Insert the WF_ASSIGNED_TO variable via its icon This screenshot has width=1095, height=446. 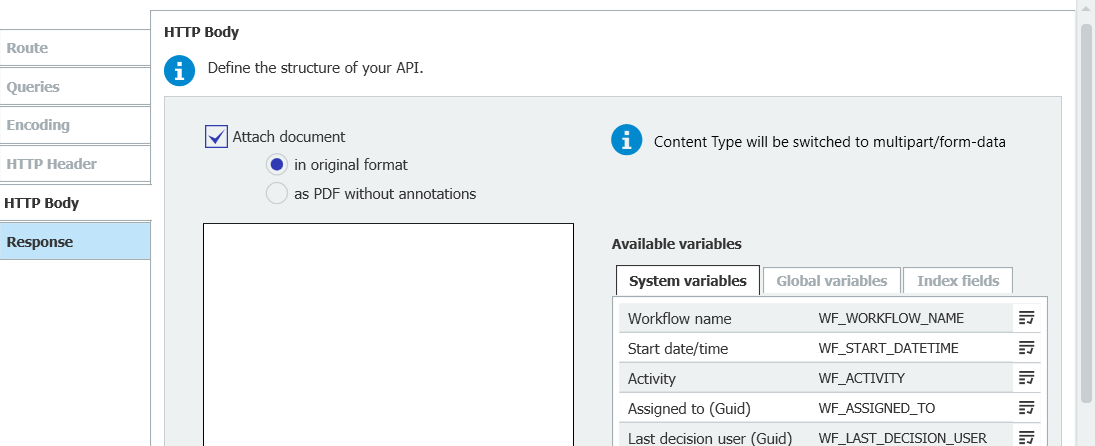coord(1025,408)
